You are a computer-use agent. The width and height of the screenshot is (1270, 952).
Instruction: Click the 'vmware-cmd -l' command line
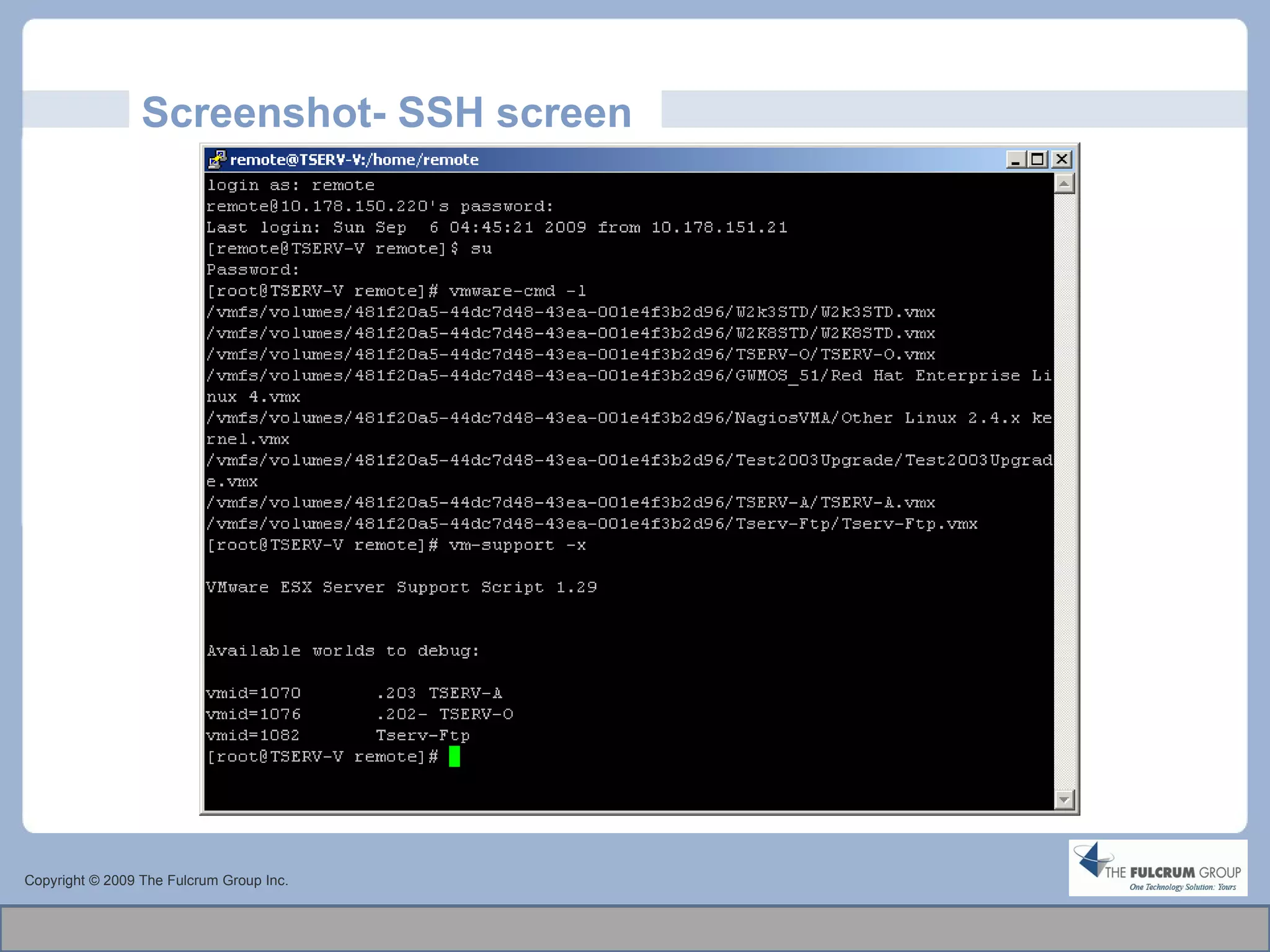396,291
